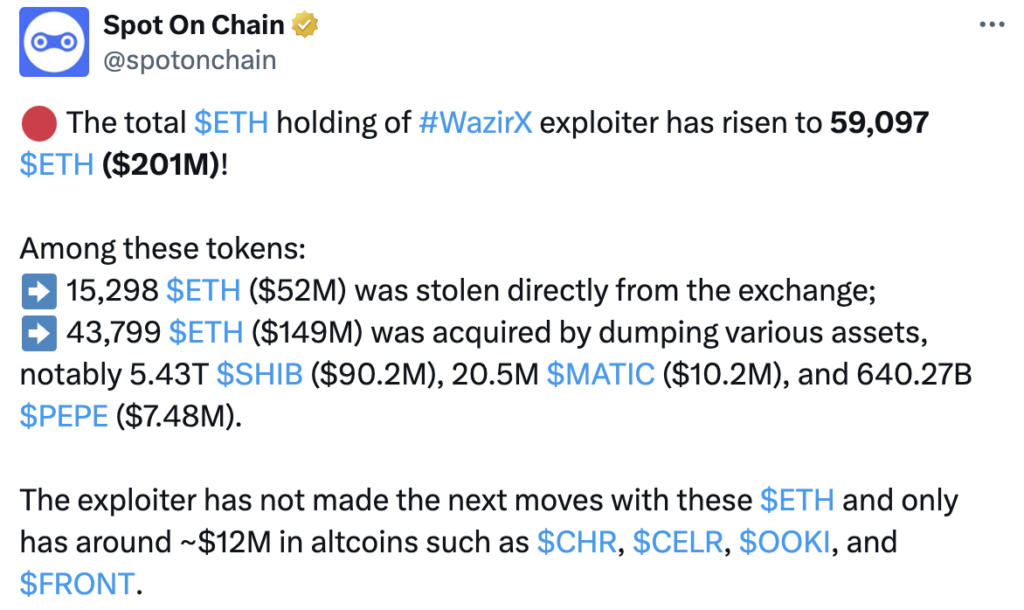Open $ETH cashtag next to ($149M)
Screen dimensions: 1024x610
(x=206, y=332)
